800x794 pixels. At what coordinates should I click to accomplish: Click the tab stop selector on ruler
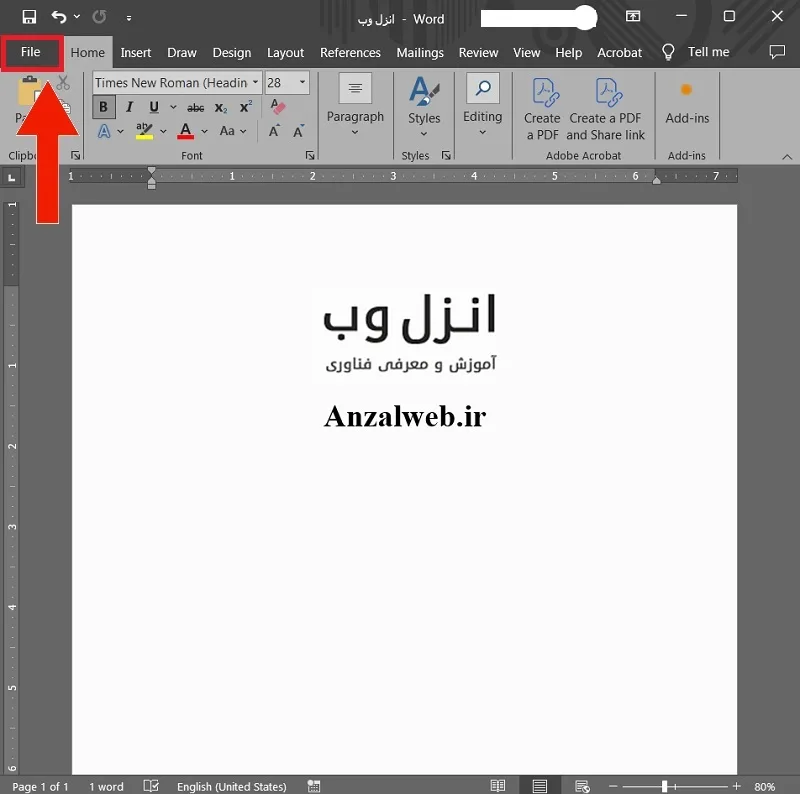[11, 178]
